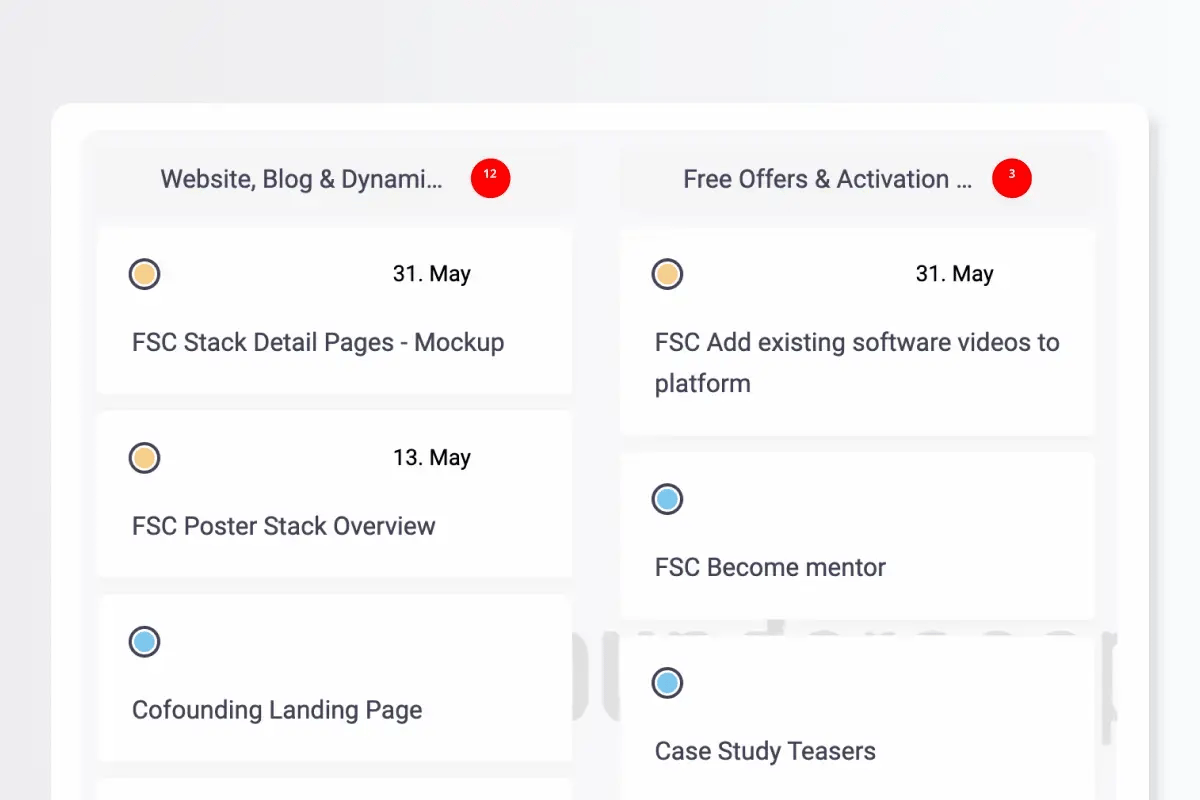The image size is (1200, 800).
Task: Open FSC Add existing software videos to platform title
Action: tap(856, 362)
